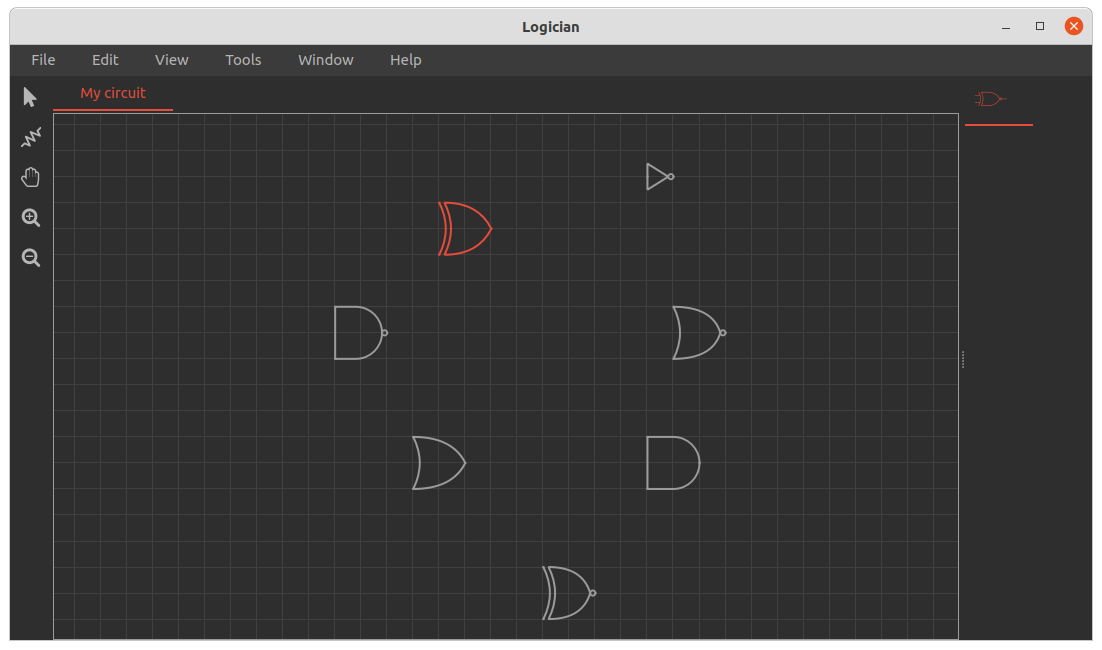Open the Edit menu
The width and height of the screenshot is (1102, 650).
tap(105, 60)
